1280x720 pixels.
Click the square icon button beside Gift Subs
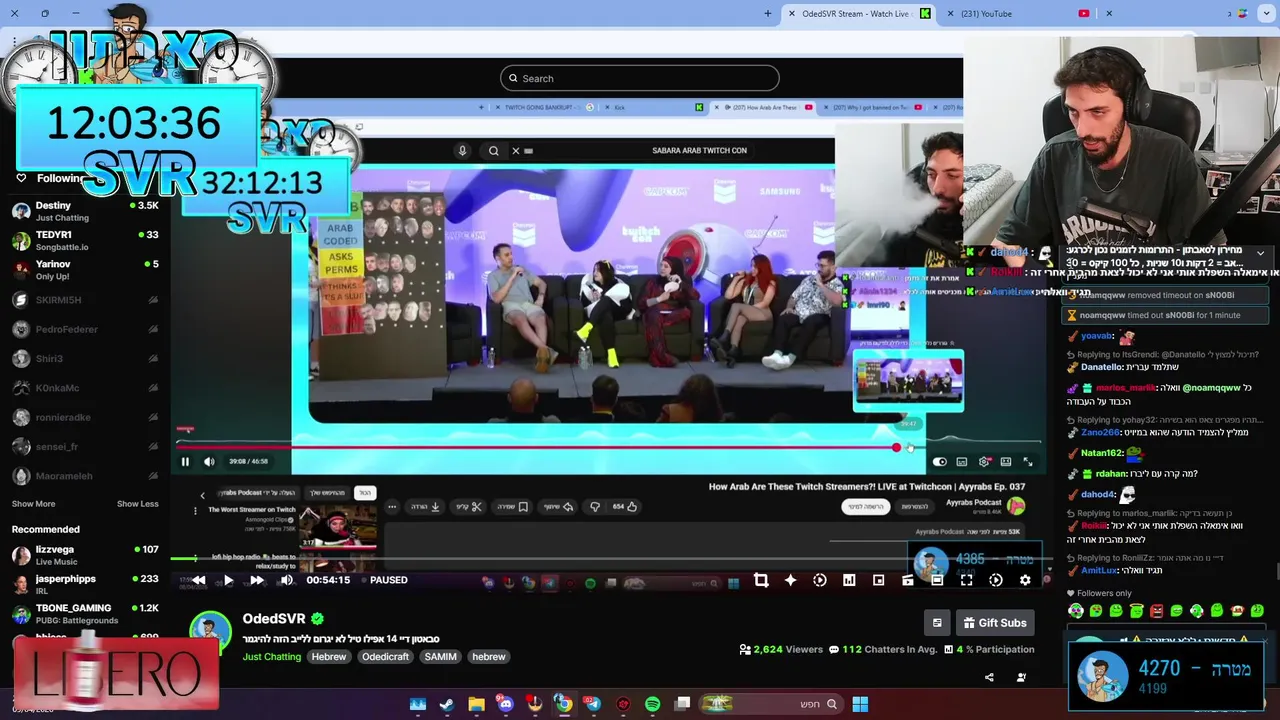pyautogui.click(x=937, y=623)
